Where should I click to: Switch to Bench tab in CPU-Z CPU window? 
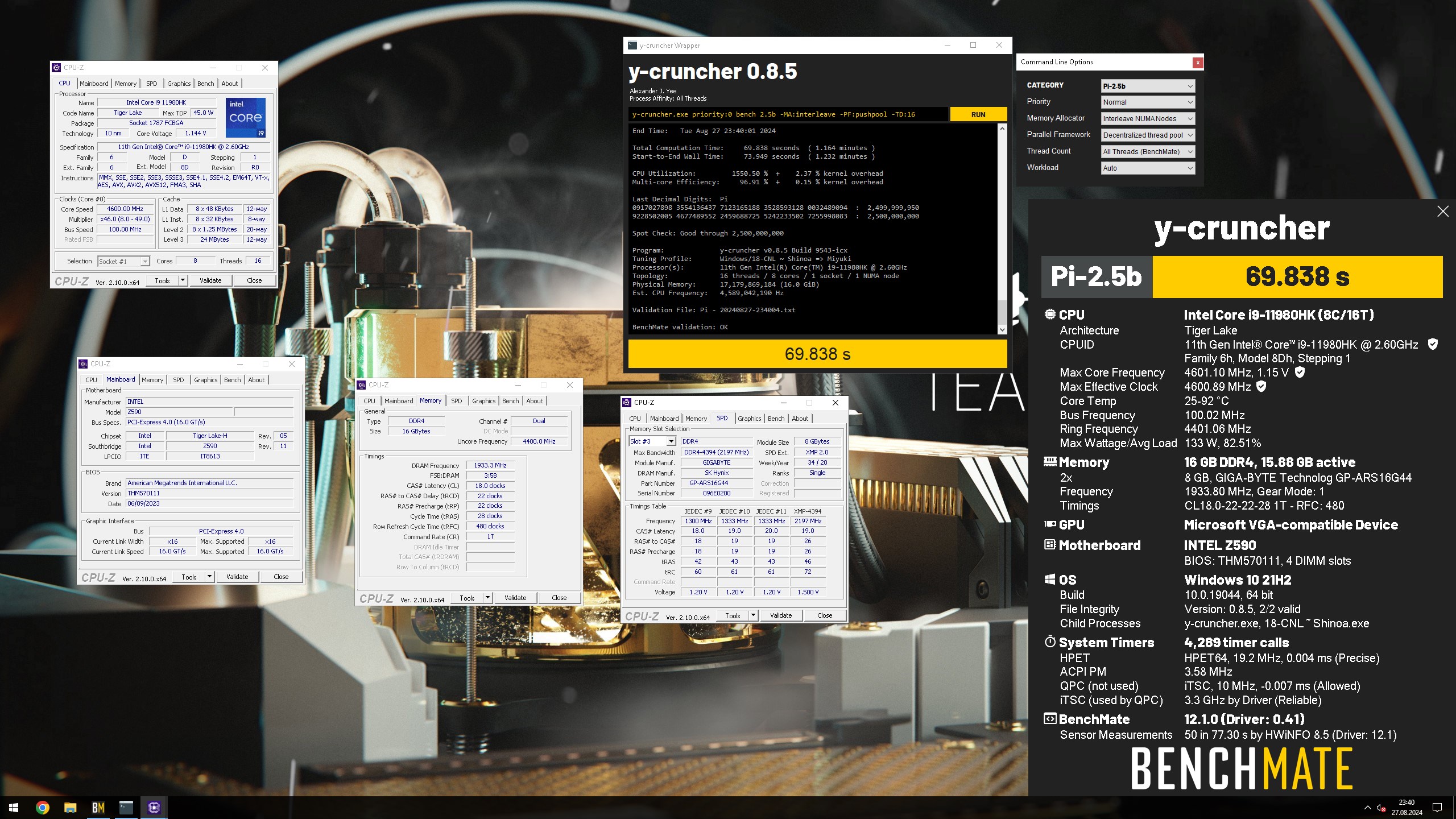point(206,84)
